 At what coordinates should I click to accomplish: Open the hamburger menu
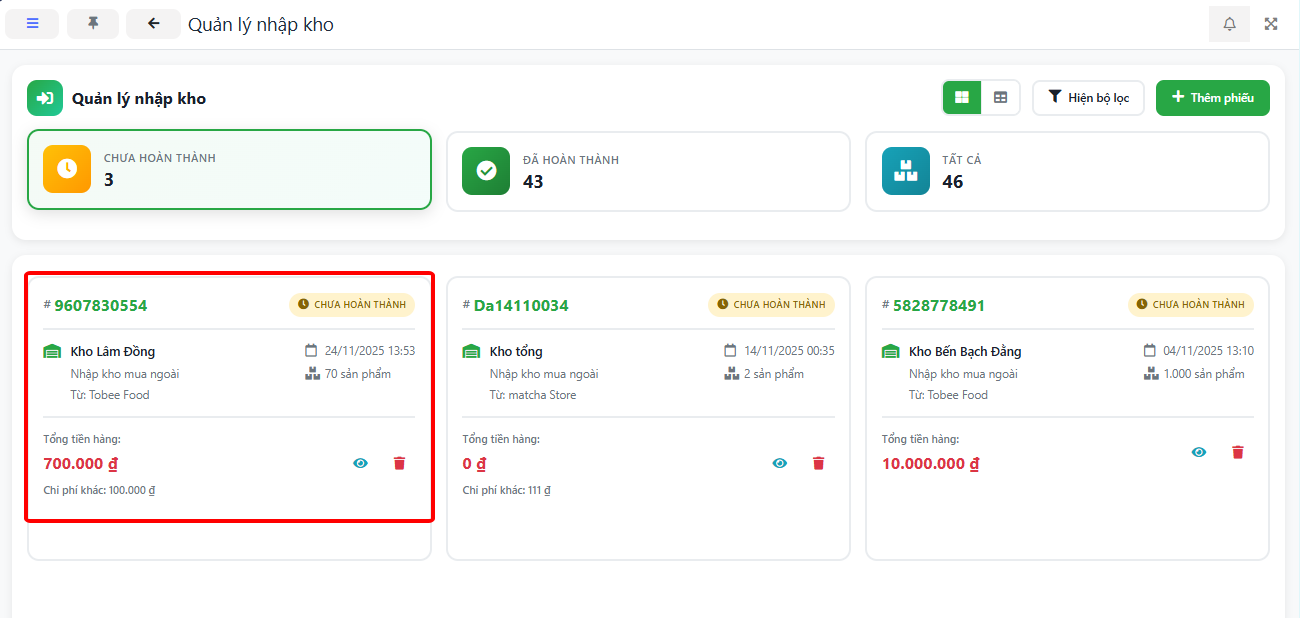point(32,24)
